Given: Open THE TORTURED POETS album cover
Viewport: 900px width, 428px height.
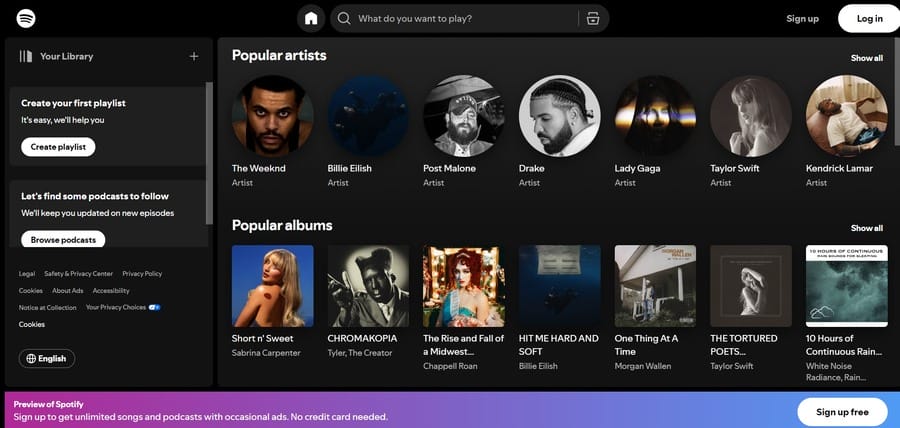Looking at the screenshot, I should pyautogui.click(x=751, y=286).
